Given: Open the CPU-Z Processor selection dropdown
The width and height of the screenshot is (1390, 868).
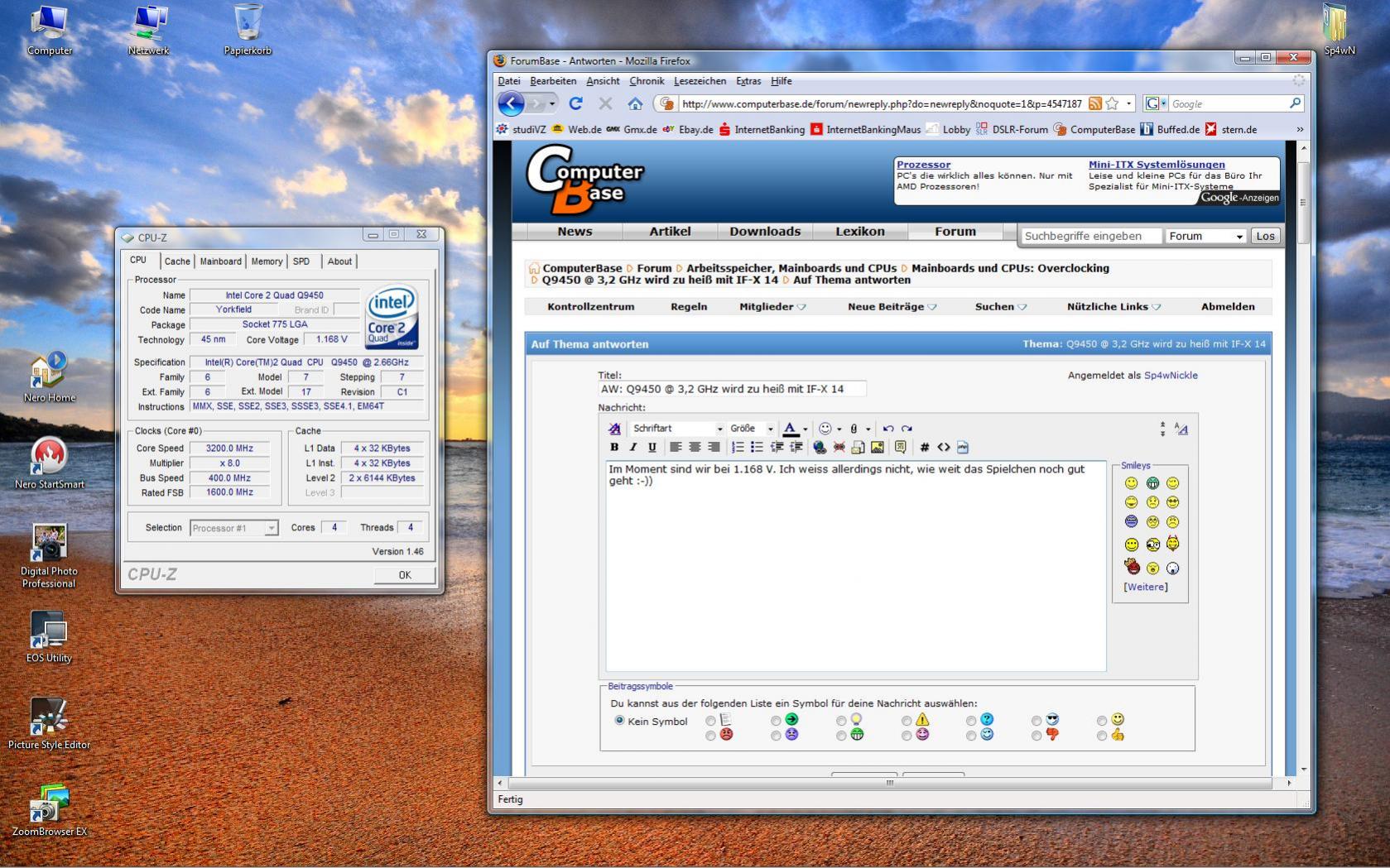Looking at the screenshot, I should click(233, 528).
